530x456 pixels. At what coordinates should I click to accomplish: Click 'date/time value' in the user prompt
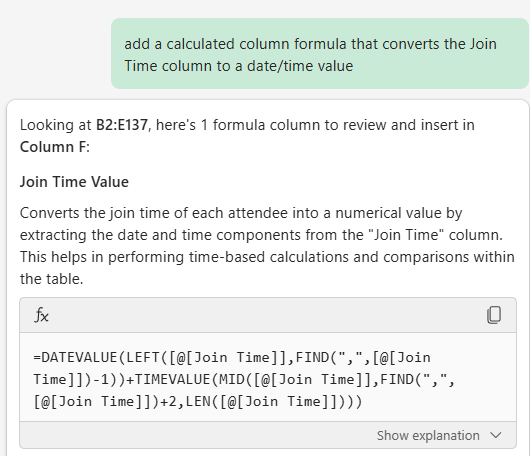tap(300, 66)
